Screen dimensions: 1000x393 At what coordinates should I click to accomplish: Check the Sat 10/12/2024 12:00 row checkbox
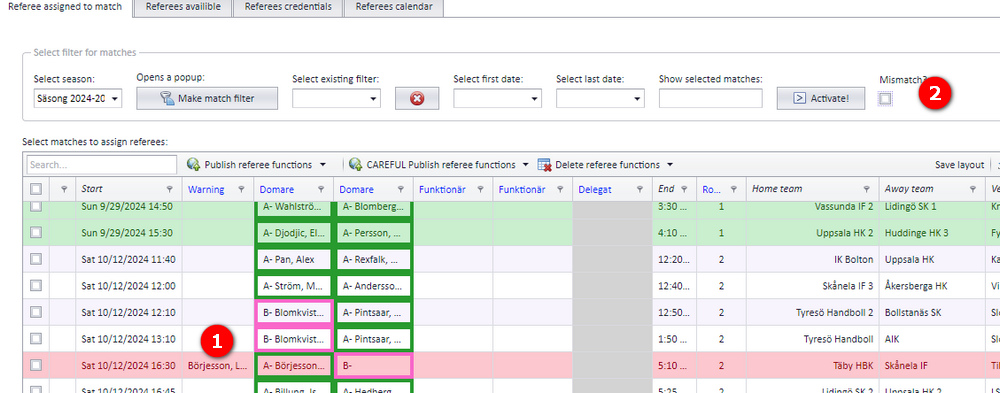pyautogui.click(x=36, y=285)
